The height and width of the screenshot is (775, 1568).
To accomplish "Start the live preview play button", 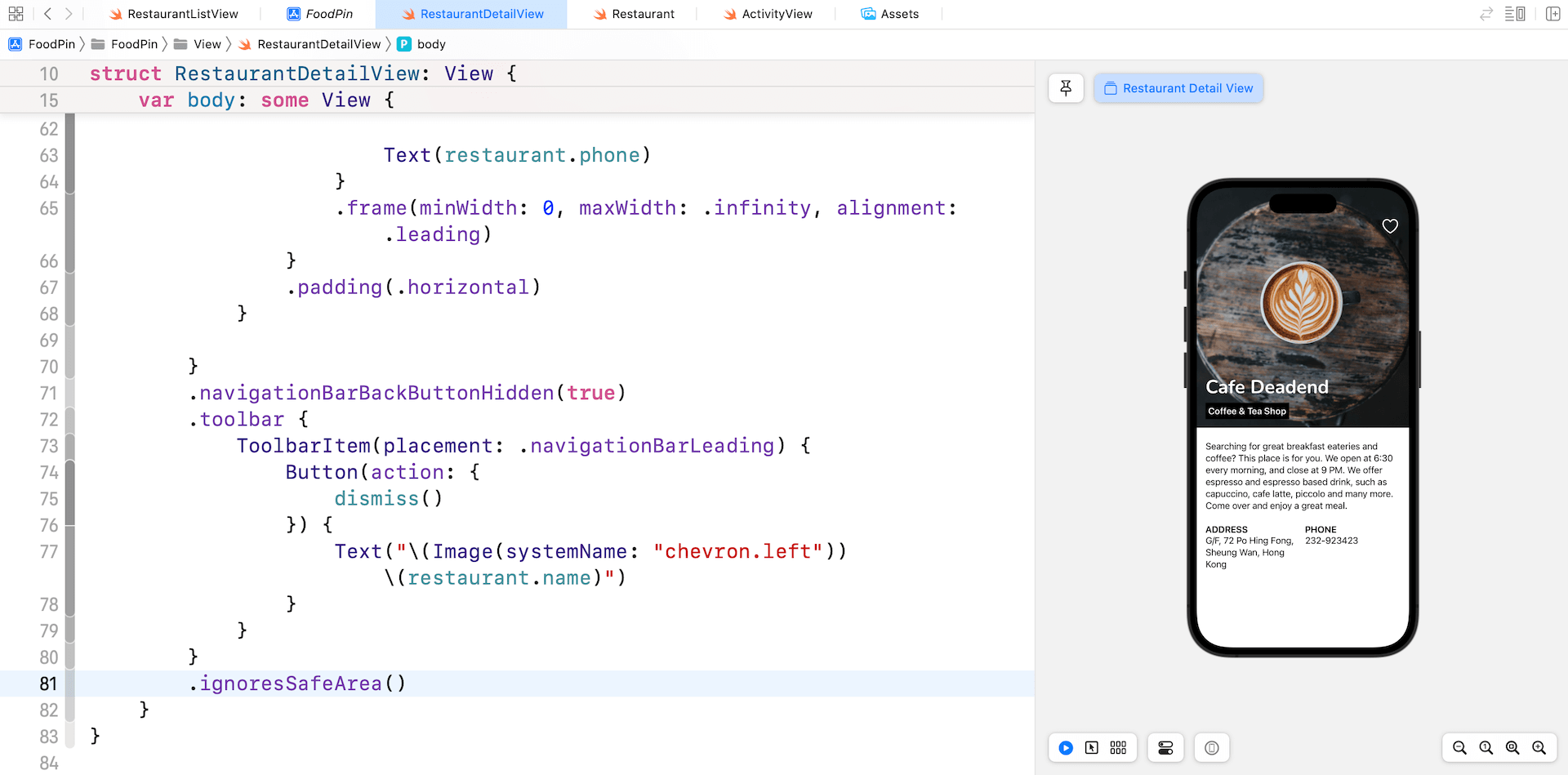I will (1066, 748).
